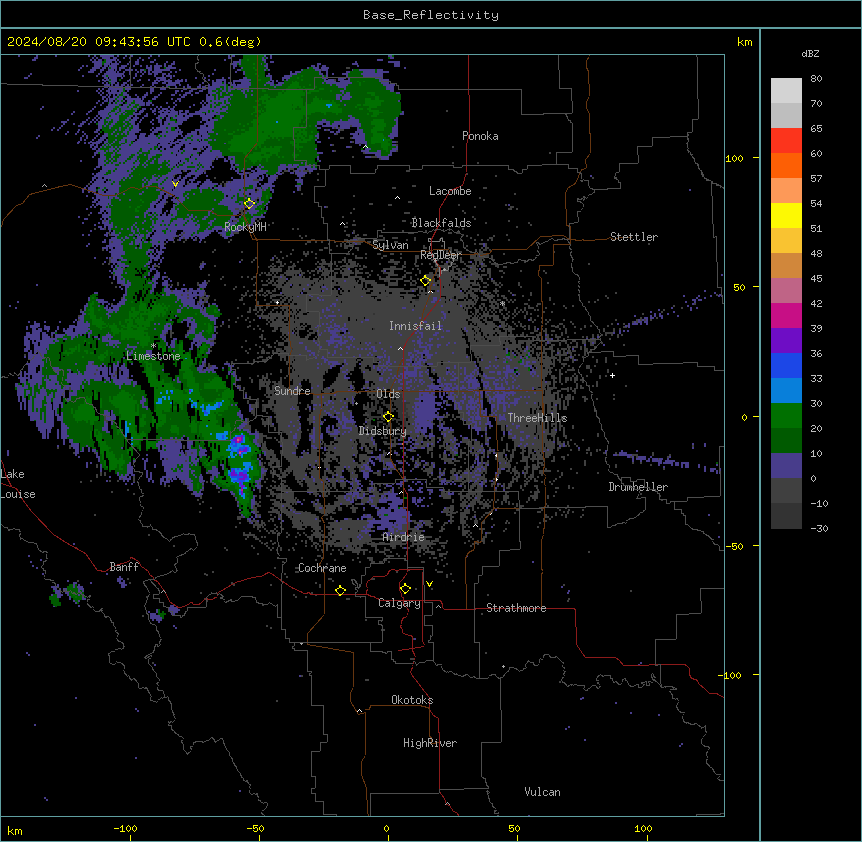Click the Vulcan label

pos(543,792)
